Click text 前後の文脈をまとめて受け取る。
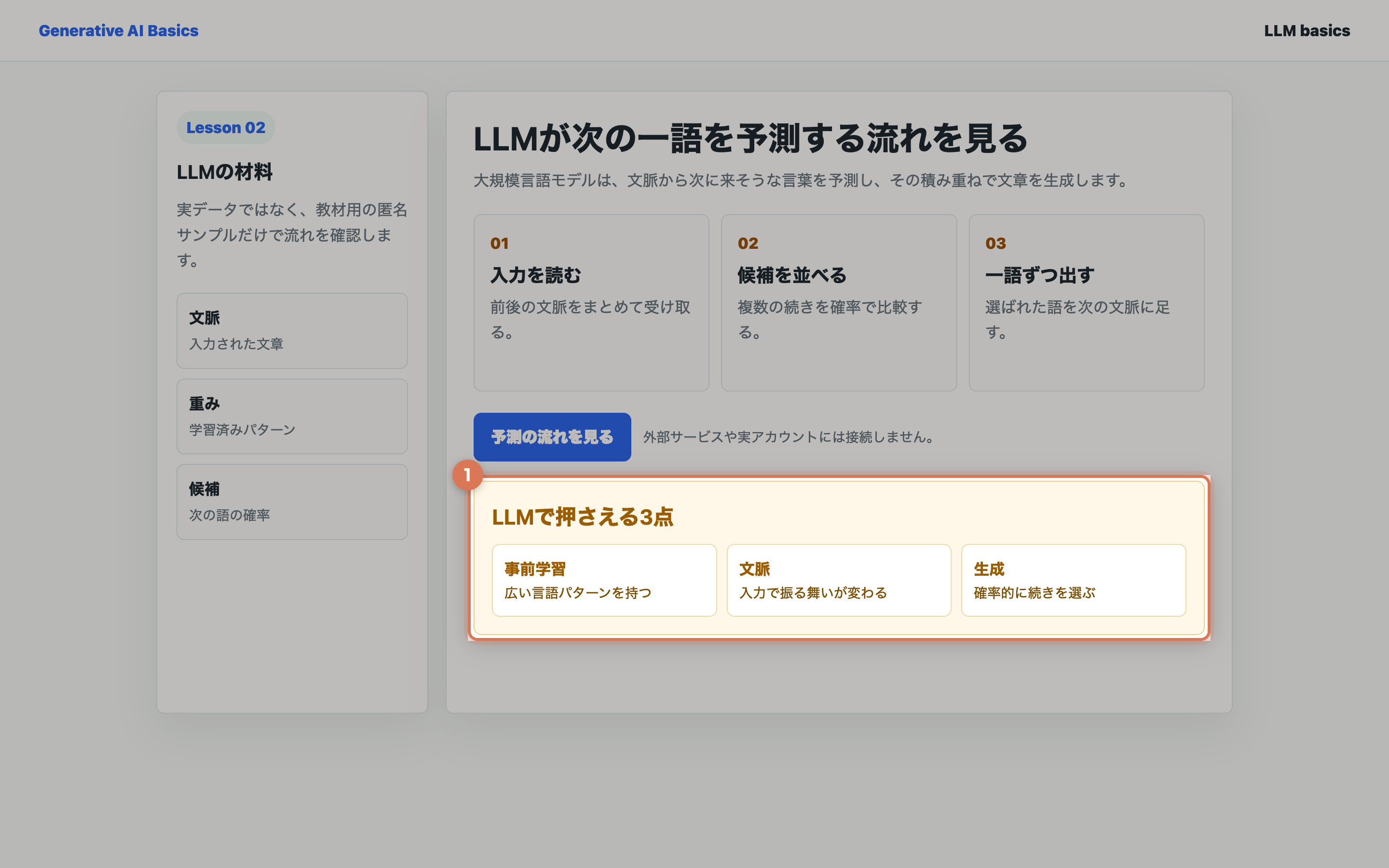The width and height of the screenshot is (1389, 868). click(591, 320)
